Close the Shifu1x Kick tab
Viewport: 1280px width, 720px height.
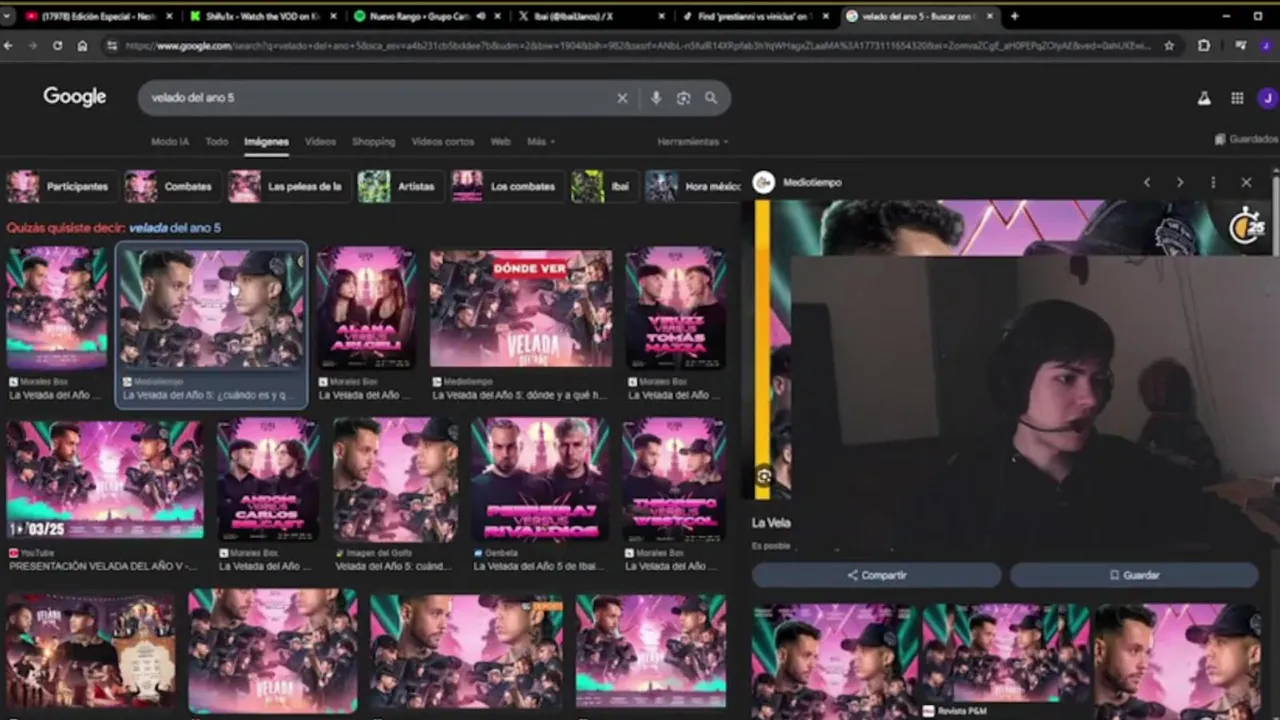[x=334, y=16]
